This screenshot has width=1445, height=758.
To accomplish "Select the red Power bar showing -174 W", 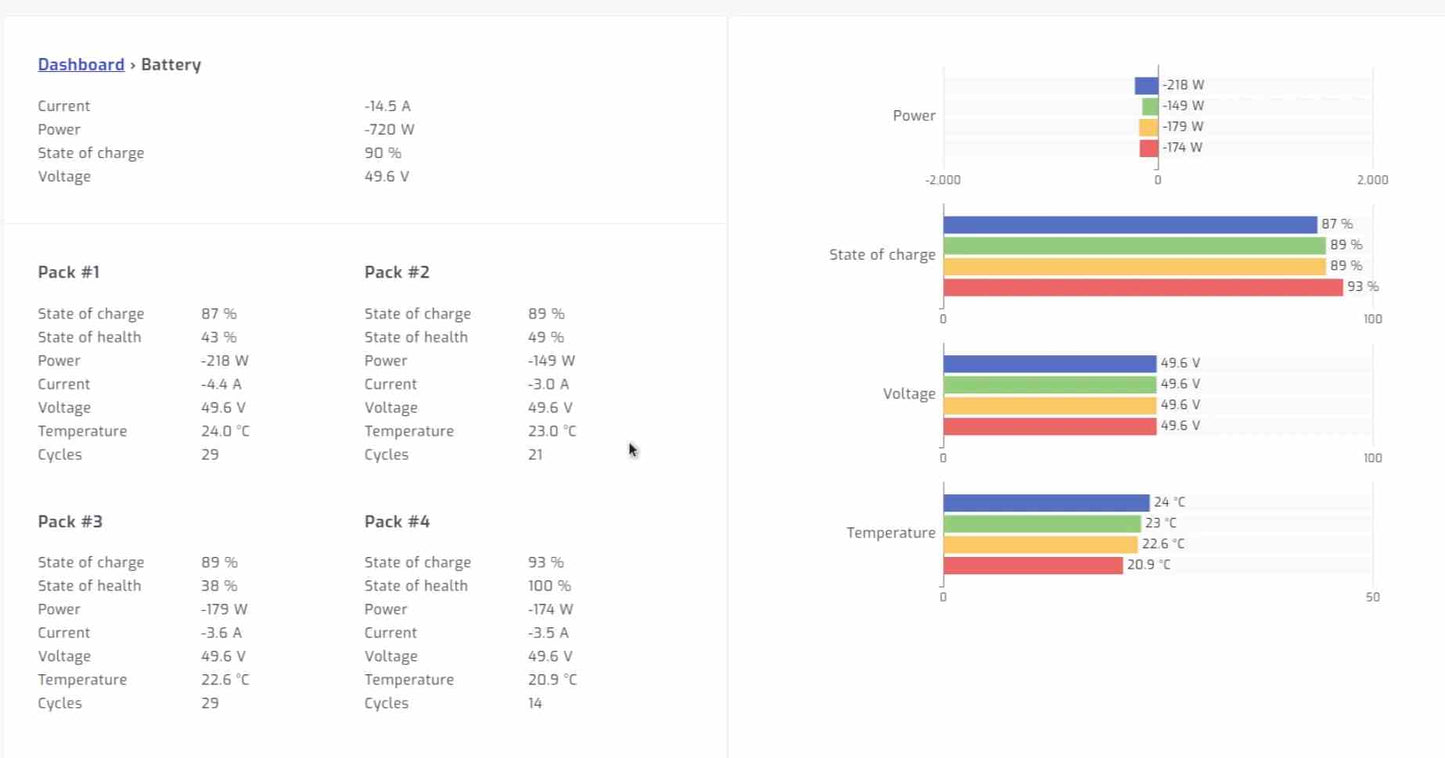I will [x=1149, y=148].
